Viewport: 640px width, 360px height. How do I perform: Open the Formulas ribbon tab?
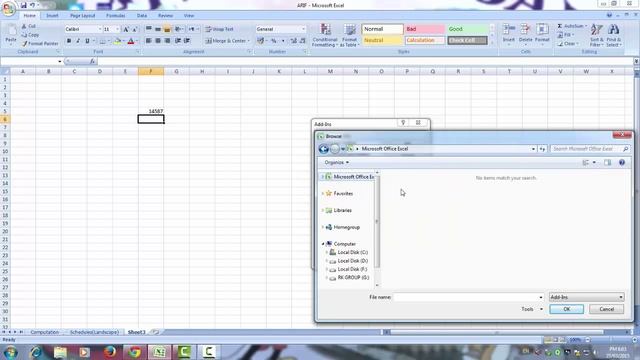(116, 16)
